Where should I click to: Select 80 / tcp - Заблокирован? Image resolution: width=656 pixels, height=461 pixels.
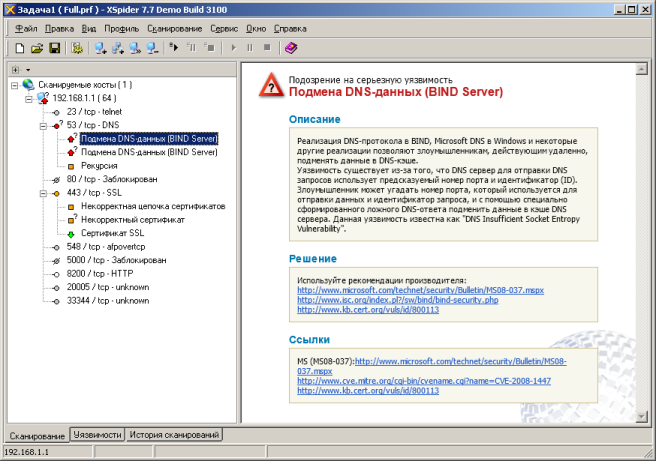112,179
